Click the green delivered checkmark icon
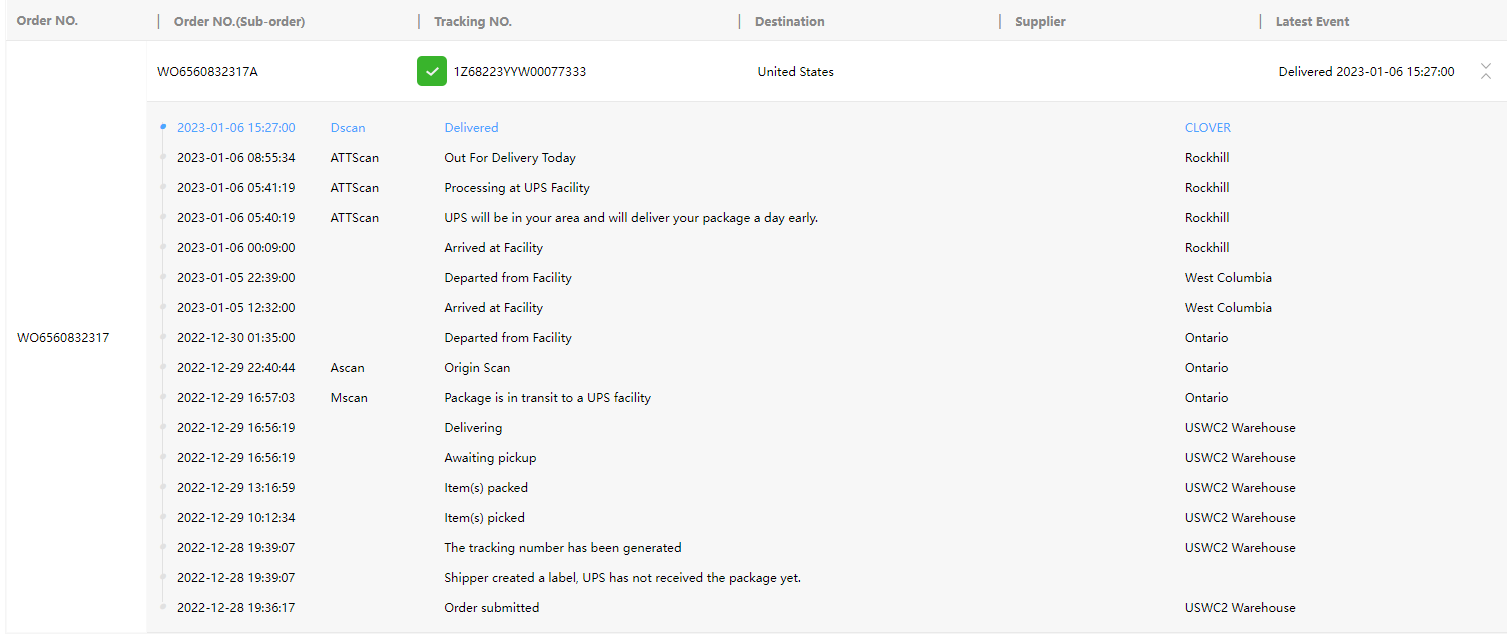Viewport: 1507px width, 637px height. [x=432, y=72]
